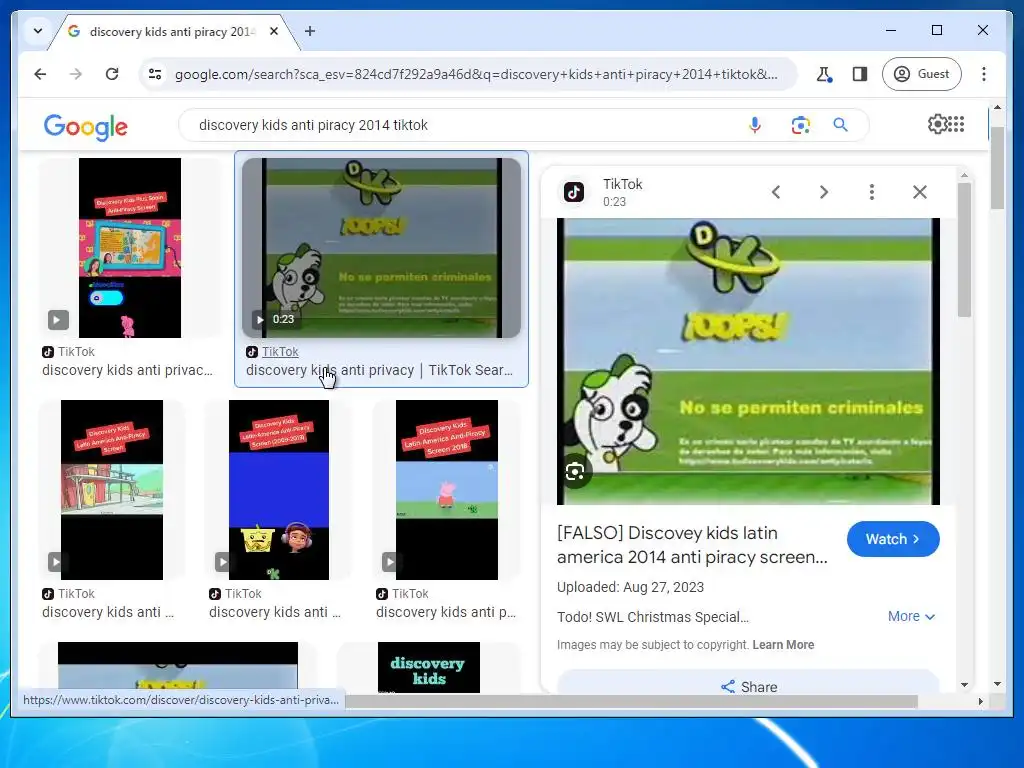Screen dimensions: 1024x768
Task: Open the Peppa Pig 2018 anti-piracy thumbnail
Action: 447,490
